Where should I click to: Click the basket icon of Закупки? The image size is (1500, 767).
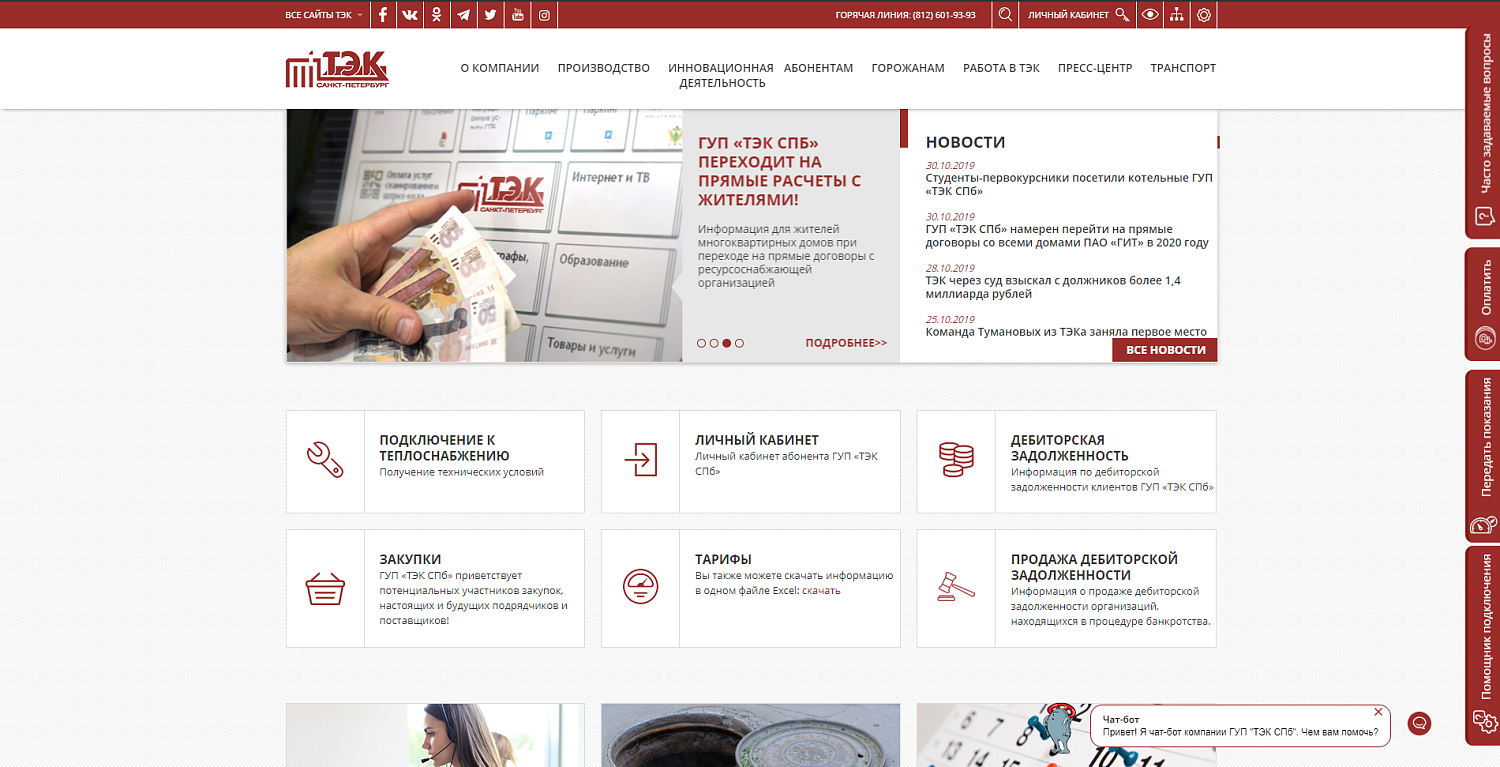(x=325, y=589)
